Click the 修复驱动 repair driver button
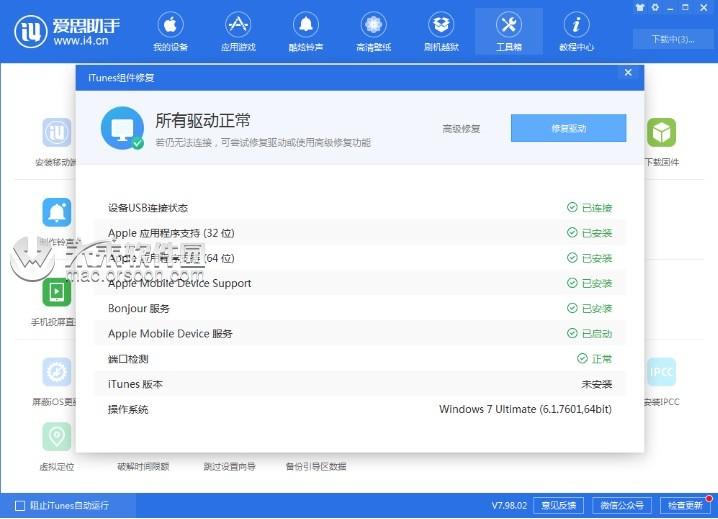This screenshot has height=519, width=718. pos(568,128)
